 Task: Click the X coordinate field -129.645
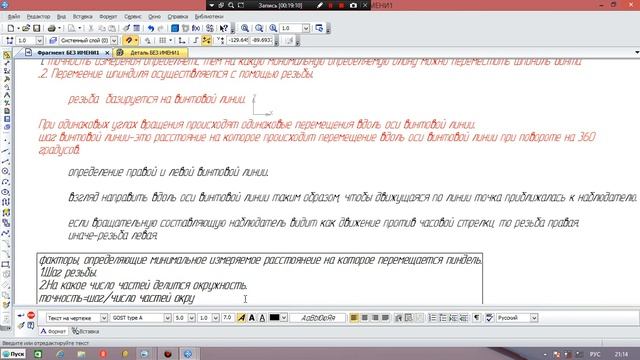point(238,40)
